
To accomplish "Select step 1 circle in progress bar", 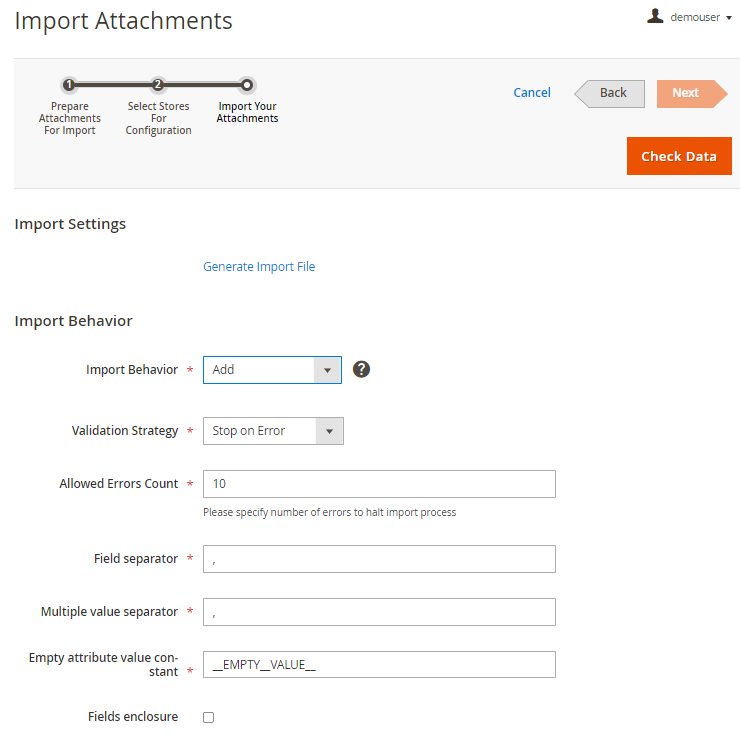I will coord(69,85).
